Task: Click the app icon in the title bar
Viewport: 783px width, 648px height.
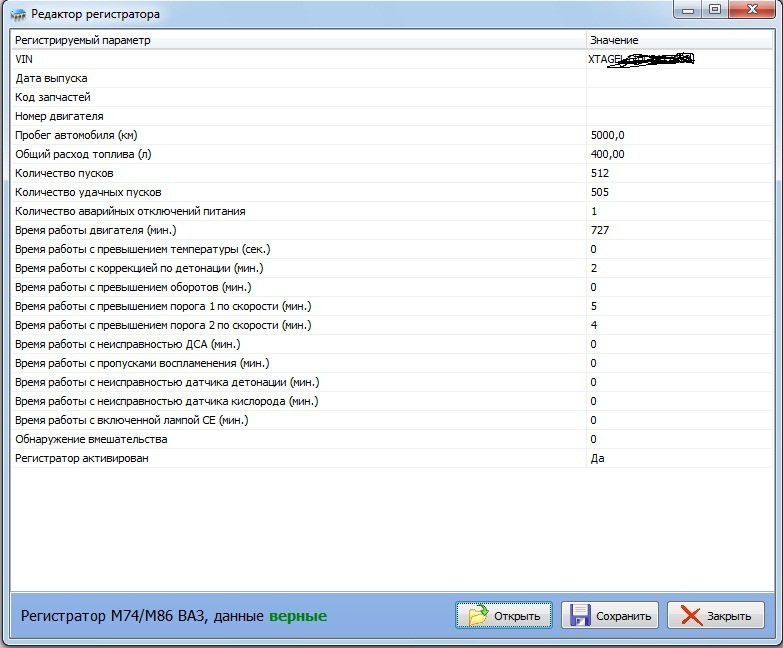Action: (17, 14)
